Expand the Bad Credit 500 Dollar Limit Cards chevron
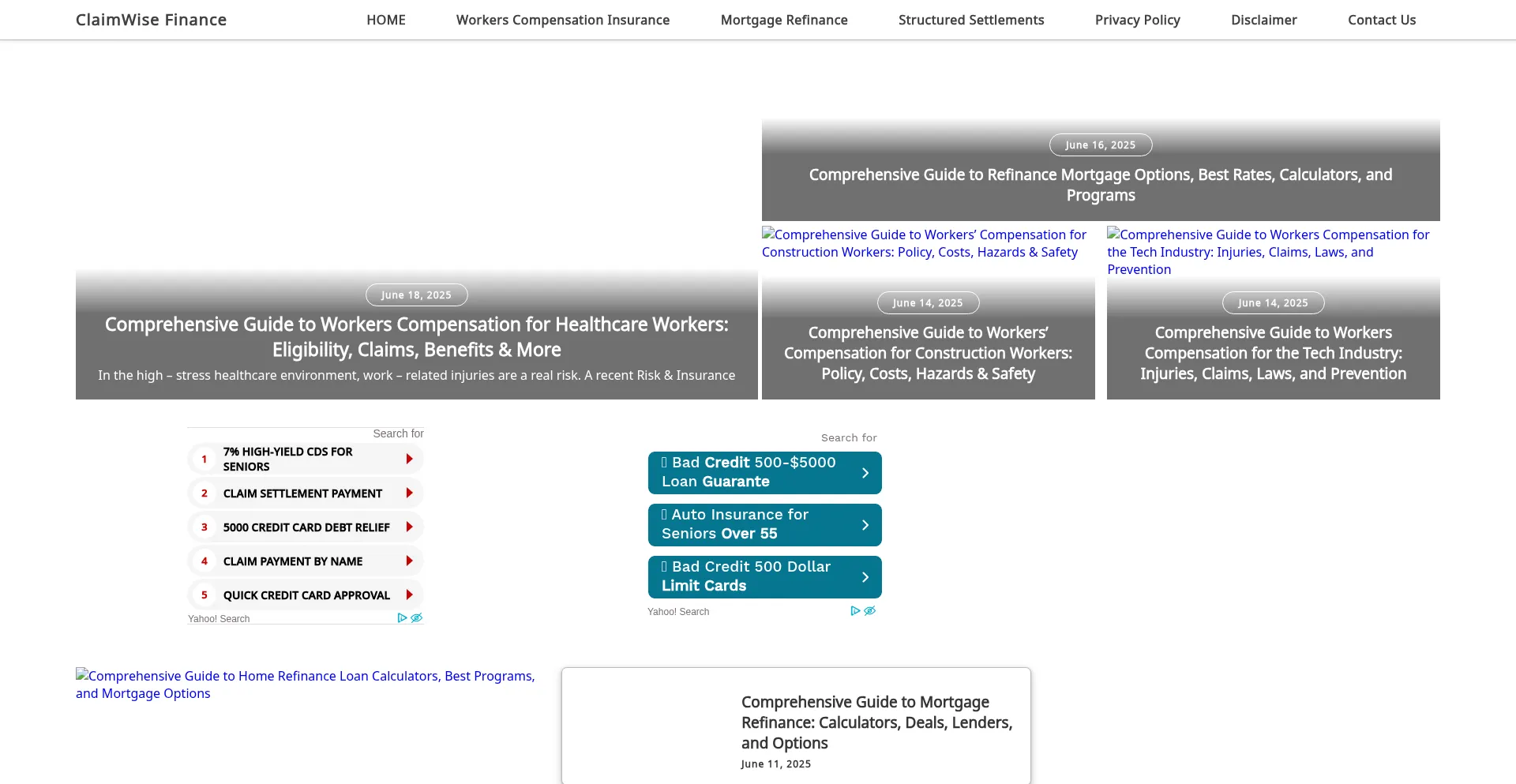Image resolution: width=1516 pixels, height=784 pixels. (865, 577)
